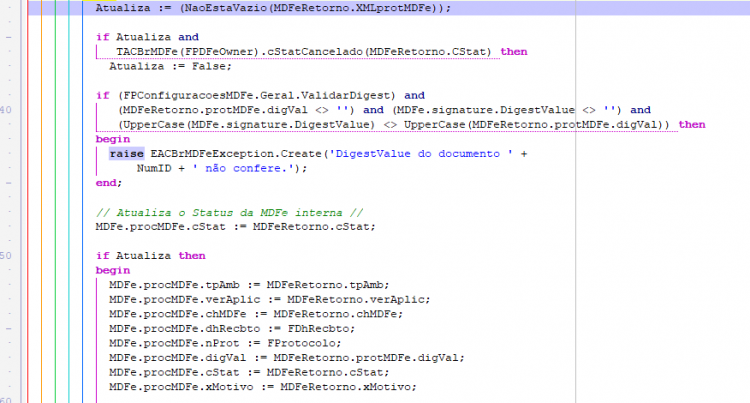Viewport: 750px width, 403px height.
Task: Click the 'MDFe.procMDFe.tpAmb' assignment line
Action: click(249, 285)
